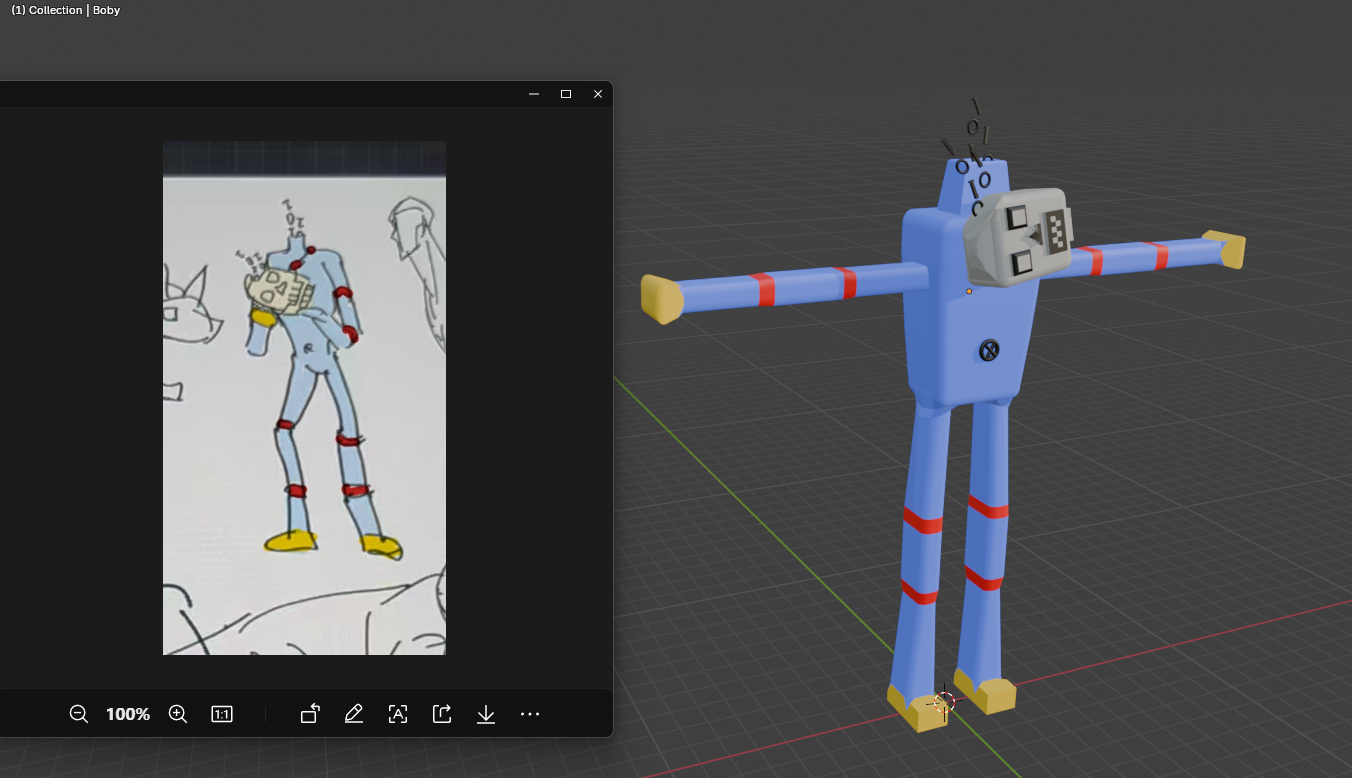Minimize the image viewer window
Screen dimensions: 1352x778
pyautogui.click(x=534, y=94)
